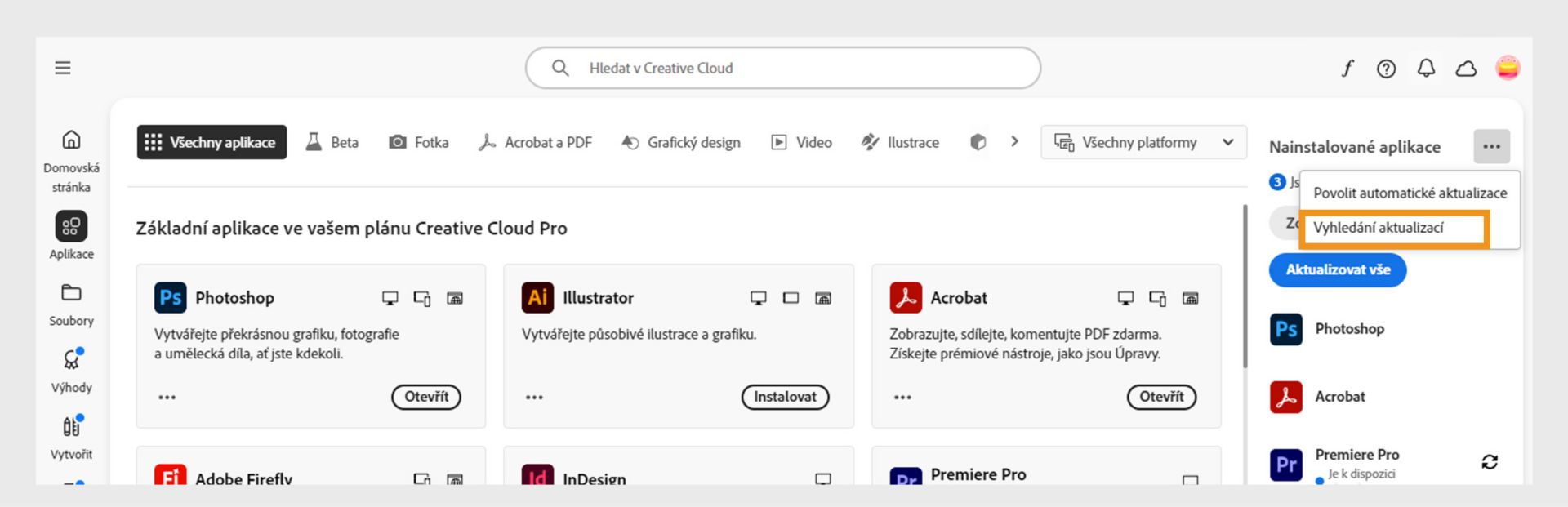
Task: Click Photoshop desktop platform icon
Action: point(390,298)
